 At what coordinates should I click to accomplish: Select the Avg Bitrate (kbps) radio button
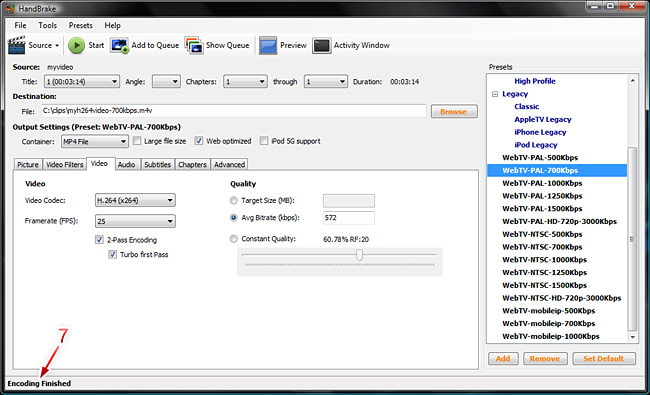point(234,218)
